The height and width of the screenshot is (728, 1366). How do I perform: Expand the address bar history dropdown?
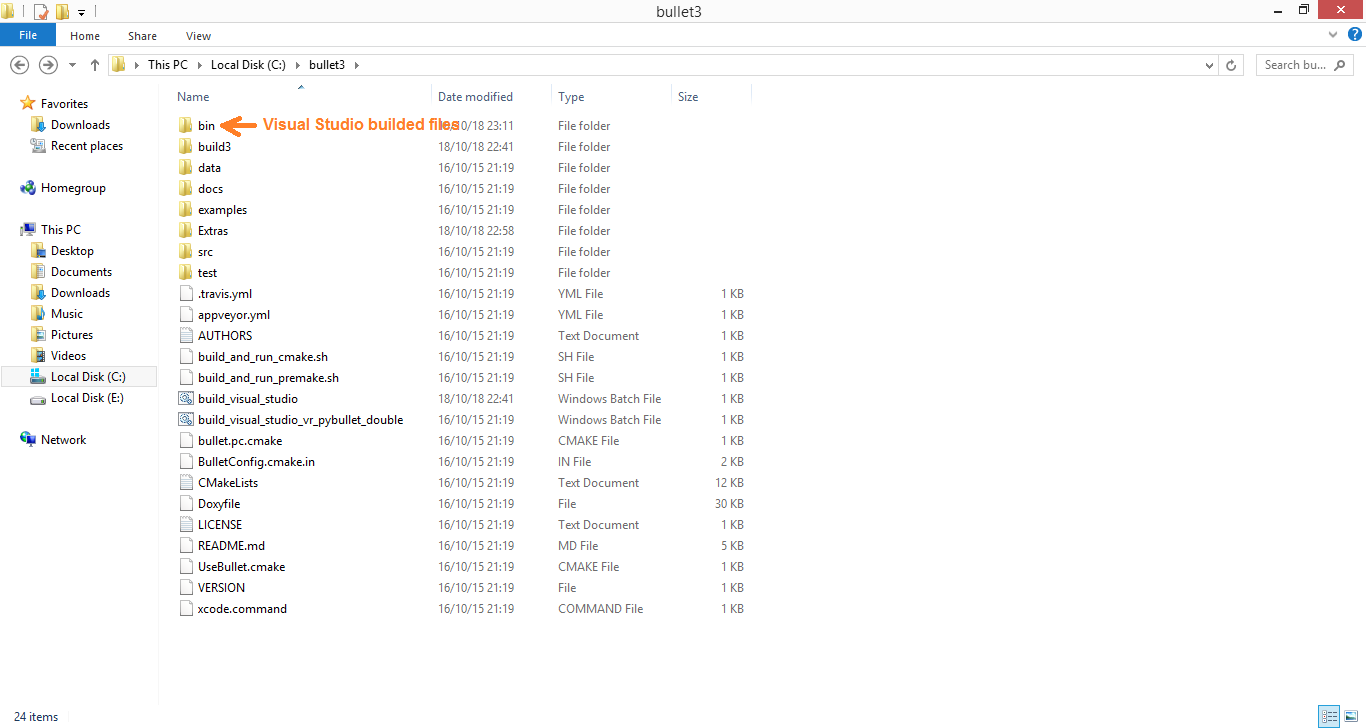[x=1210, y=65]
